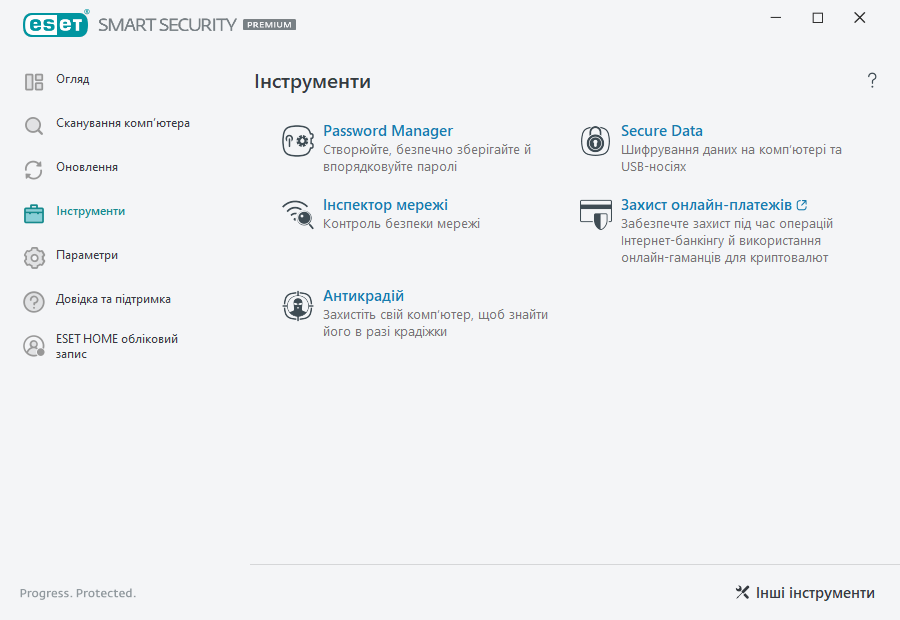Click the Secure Data heading link
Screen dimensions: 900x620
coord(661,130)
